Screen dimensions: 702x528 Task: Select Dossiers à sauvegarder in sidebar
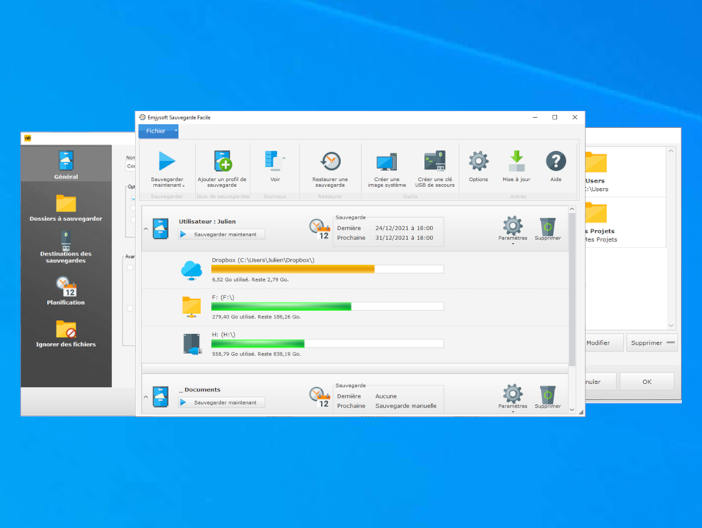coord(66,208)
